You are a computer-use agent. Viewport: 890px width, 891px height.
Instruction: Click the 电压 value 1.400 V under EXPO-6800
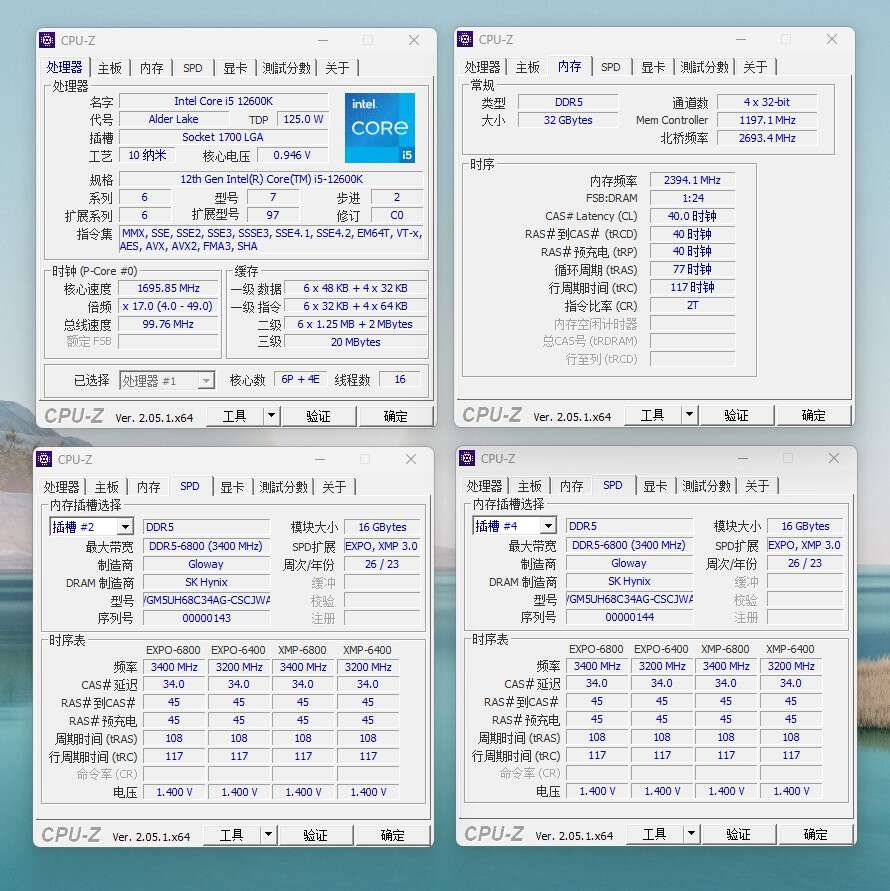pos(174,791)
